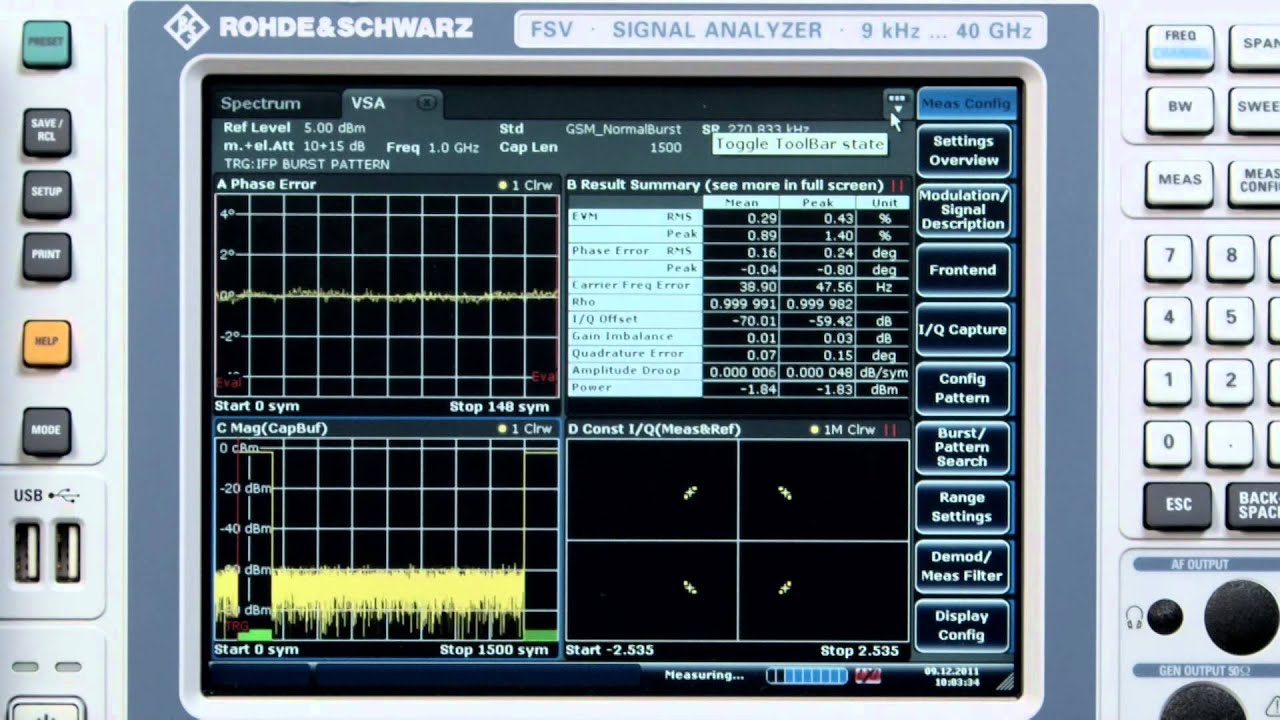Open Burst/Pattern Search softkey
Image resolution: width=1280 pixels, height=720 pixels.
[962, 447]
